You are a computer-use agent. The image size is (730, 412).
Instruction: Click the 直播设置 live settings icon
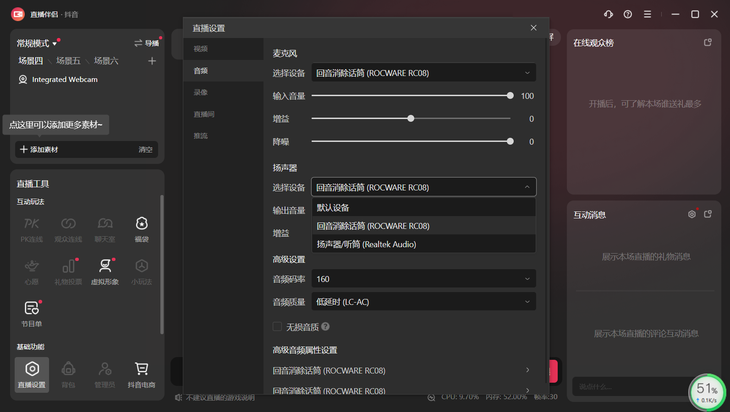(32, 373)
